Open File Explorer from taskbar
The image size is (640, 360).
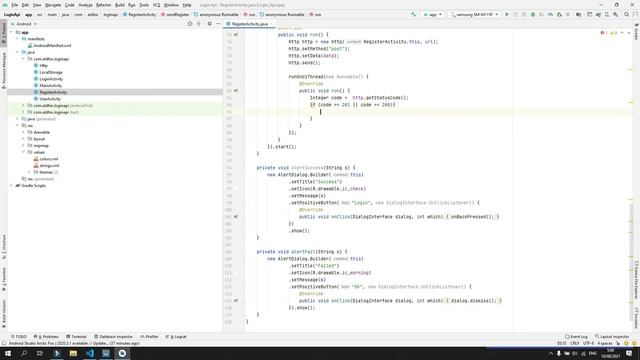73,353
